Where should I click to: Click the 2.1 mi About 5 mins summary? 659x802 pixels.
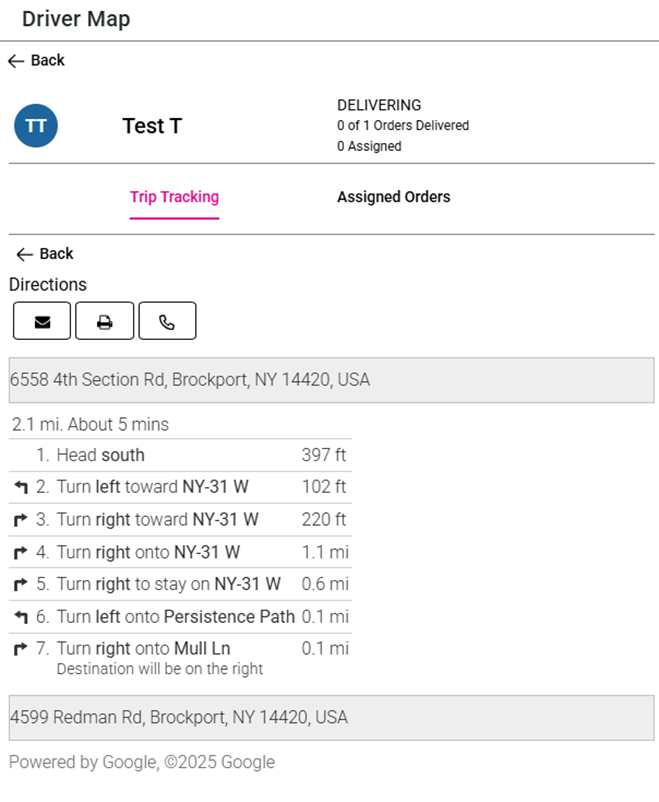91,424
